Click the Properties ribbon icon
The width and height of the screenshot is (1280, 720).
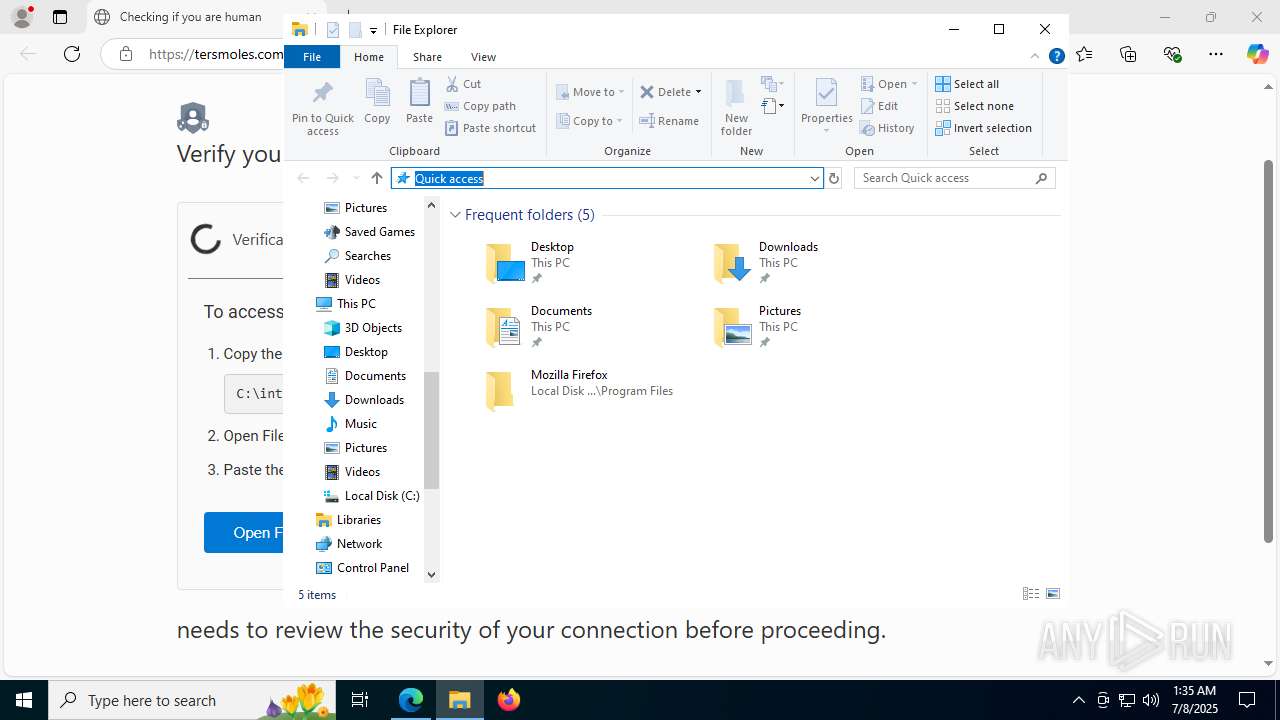tap(826, 106)
